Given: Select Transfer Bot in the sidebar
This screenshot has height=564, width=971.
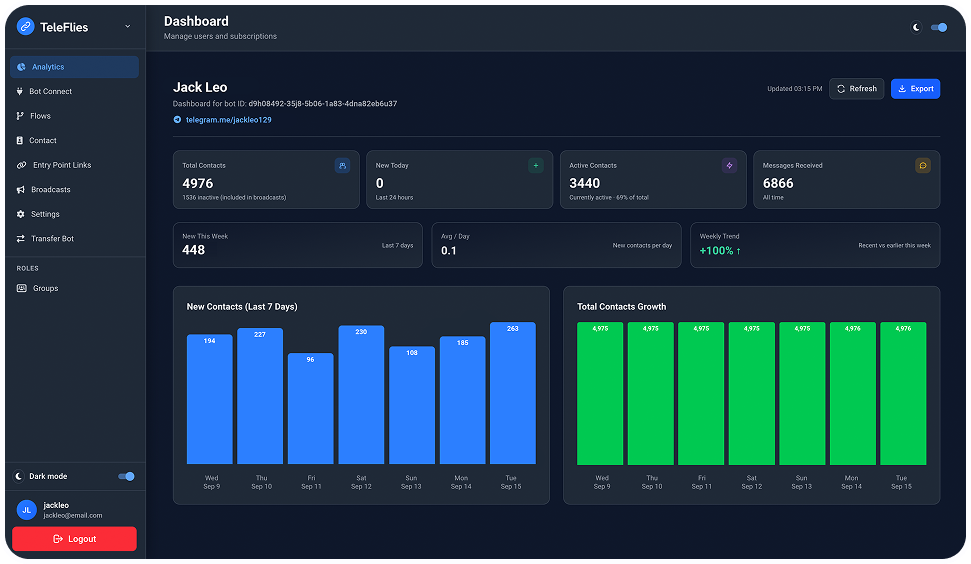Looking at the screenshot, I should [74, 239].
